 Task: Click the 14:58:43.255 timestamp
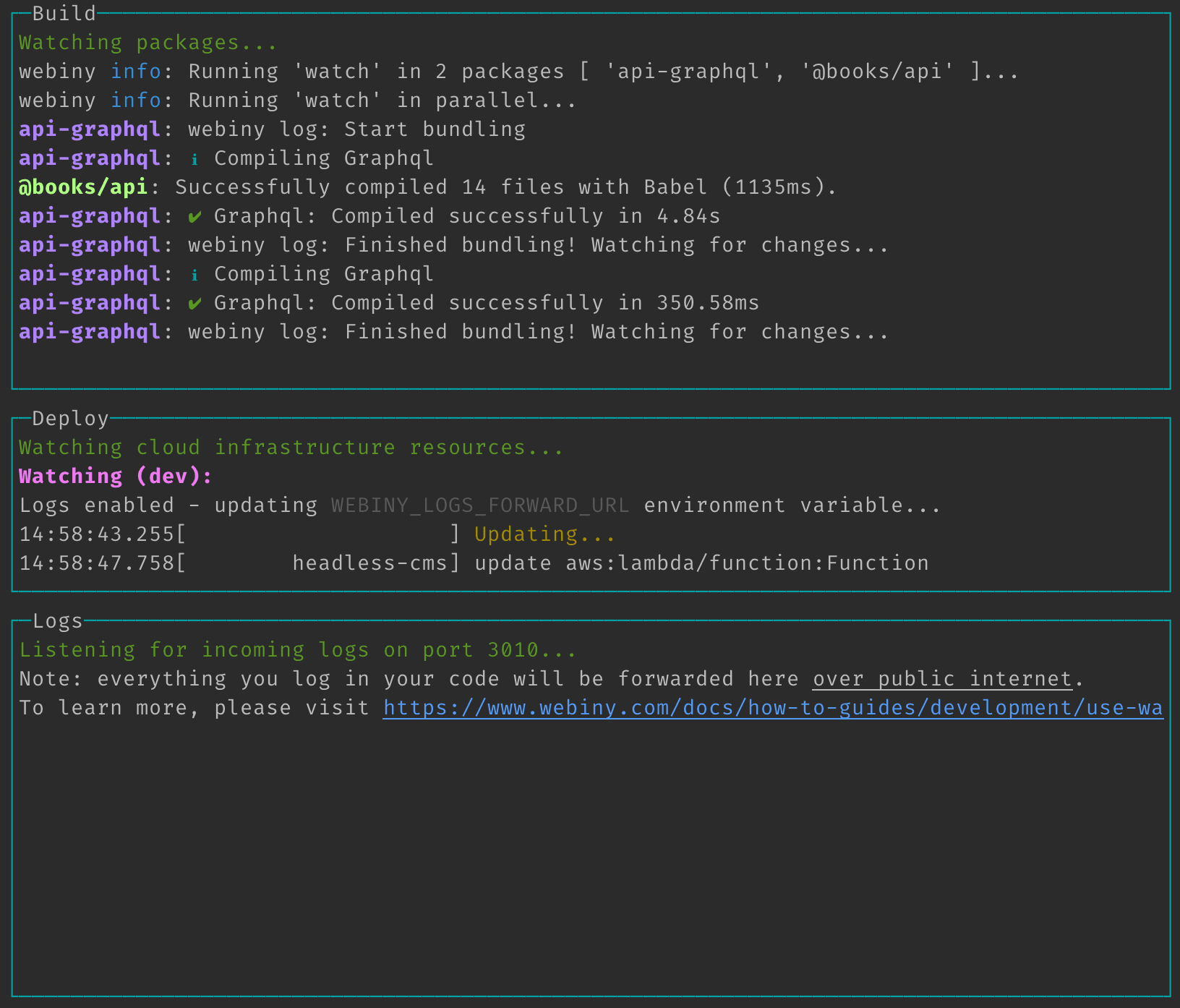tap(97, 534)
